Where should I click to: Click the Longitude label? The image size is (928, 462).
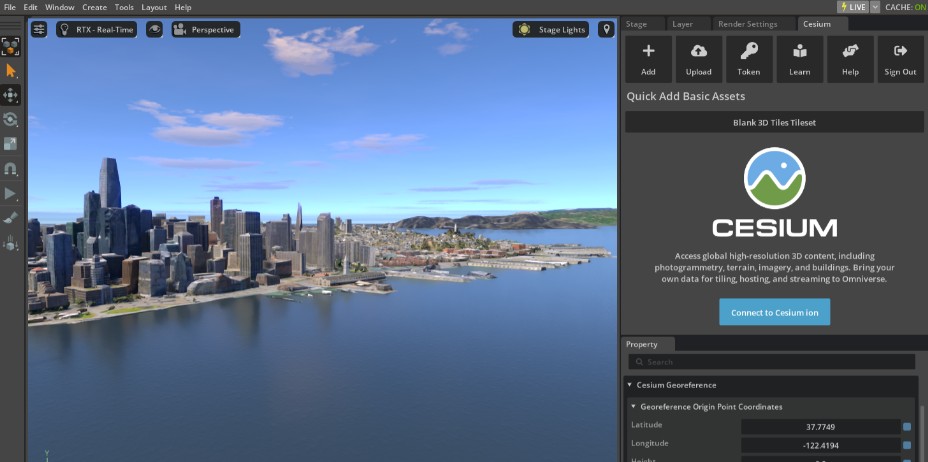pos(649,443)
